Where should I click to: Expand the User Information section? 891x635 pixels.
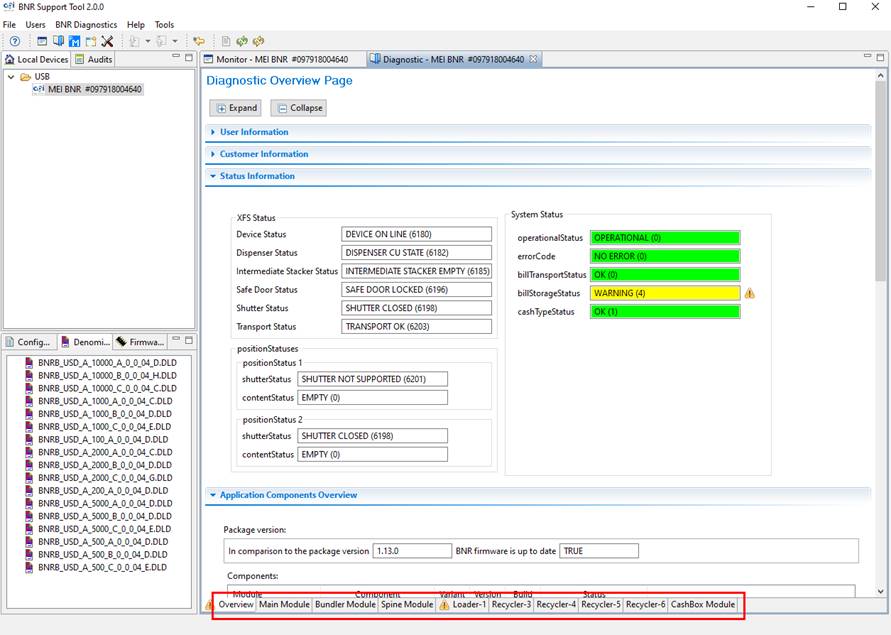[x=254, y=132]
